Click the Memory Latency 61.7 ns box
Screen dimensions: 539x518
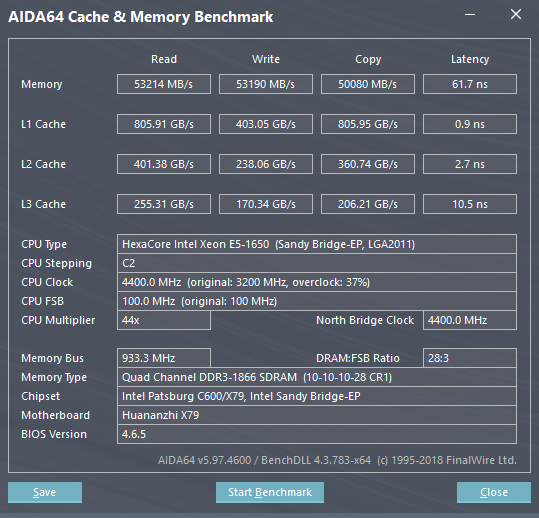(470, 84)
